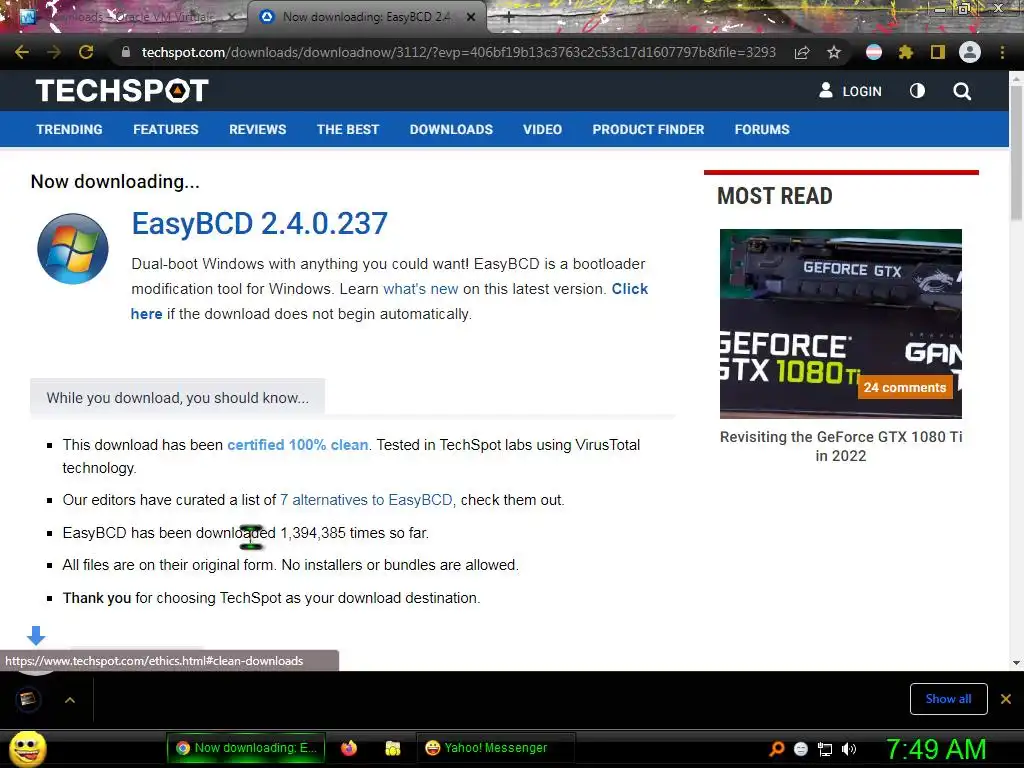
Task: Reload the page with the refresh icon
Action: coord(86,52)
